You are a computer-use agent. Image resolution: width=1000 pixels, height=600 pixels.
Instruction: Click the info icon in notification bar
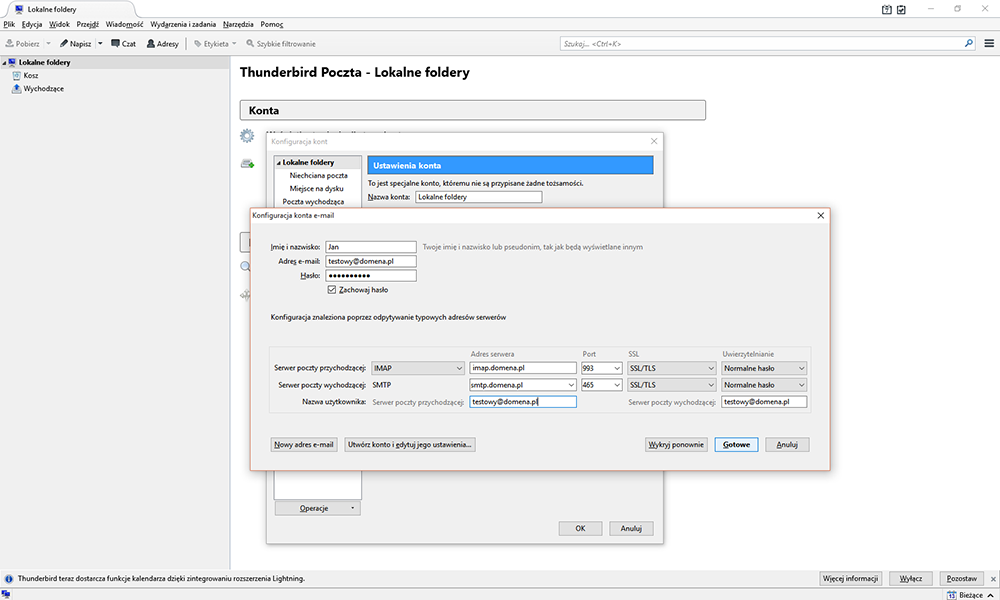click(x=9, y=579)
